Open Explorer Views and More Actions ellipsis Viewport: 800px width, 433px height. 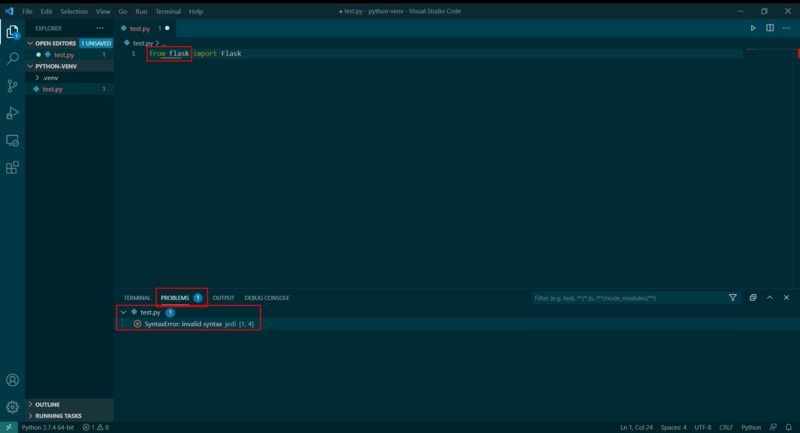point(100,29)
